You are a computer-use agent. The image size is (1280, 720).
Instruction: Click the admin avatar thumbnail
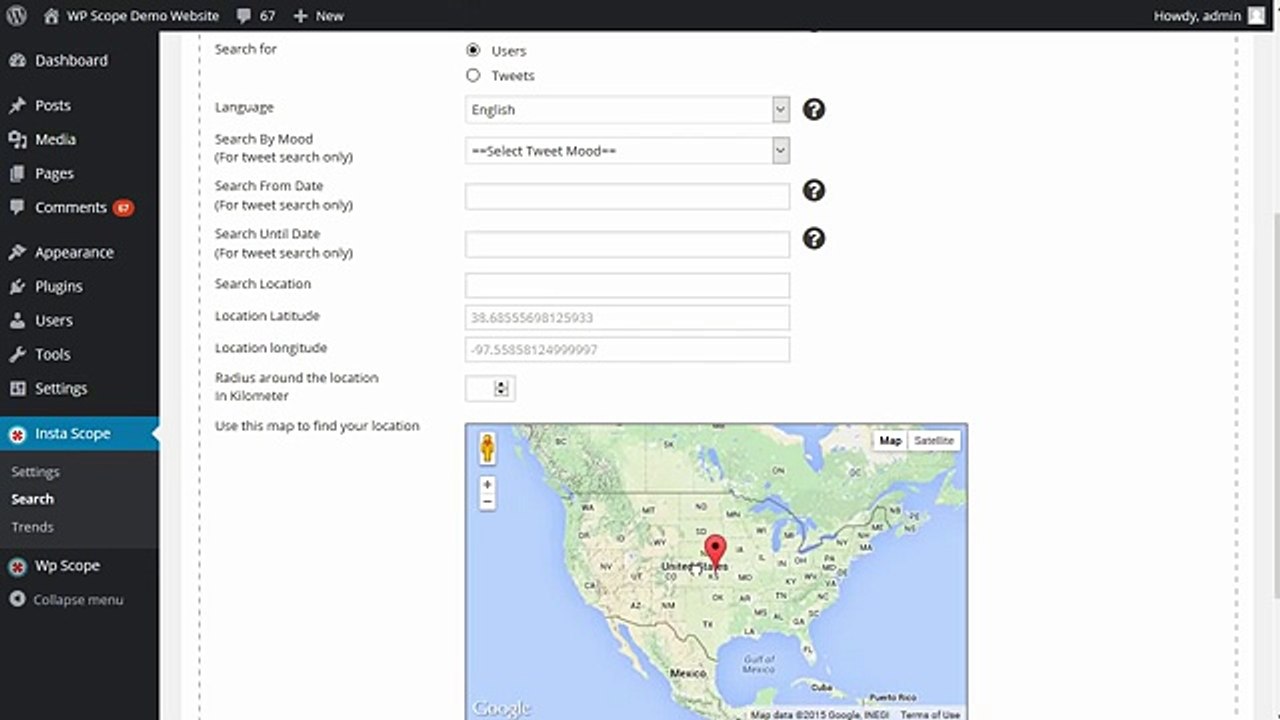pyautogui.click(x=1257, y=15)
